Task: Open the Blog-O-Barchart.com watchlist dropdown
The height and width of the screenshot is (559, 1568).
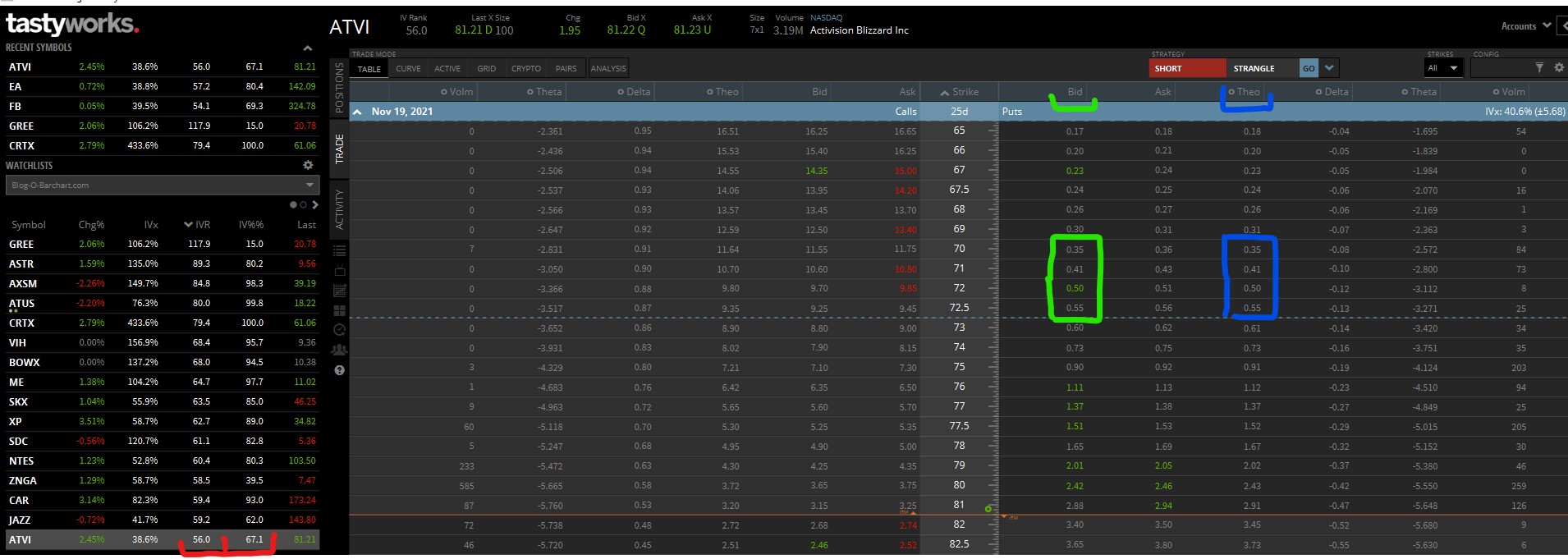Action: tap(162, 186)
